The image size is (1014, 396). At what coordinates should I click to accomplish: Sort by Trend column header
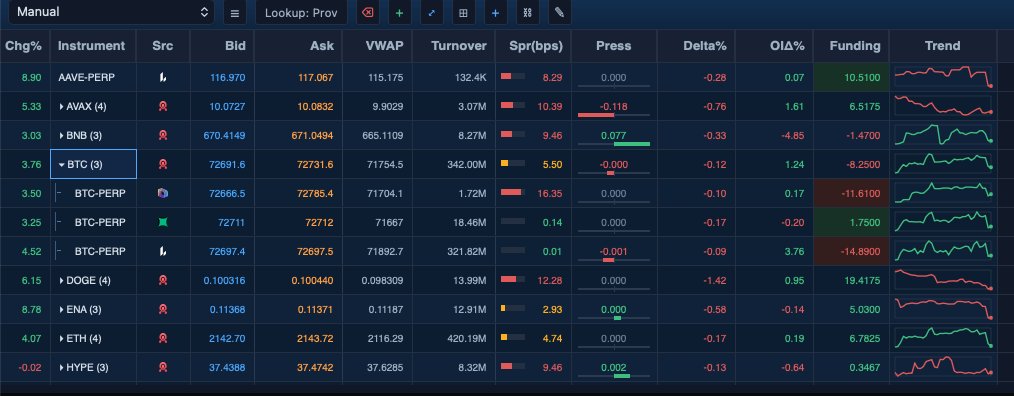tap(942, 46)
